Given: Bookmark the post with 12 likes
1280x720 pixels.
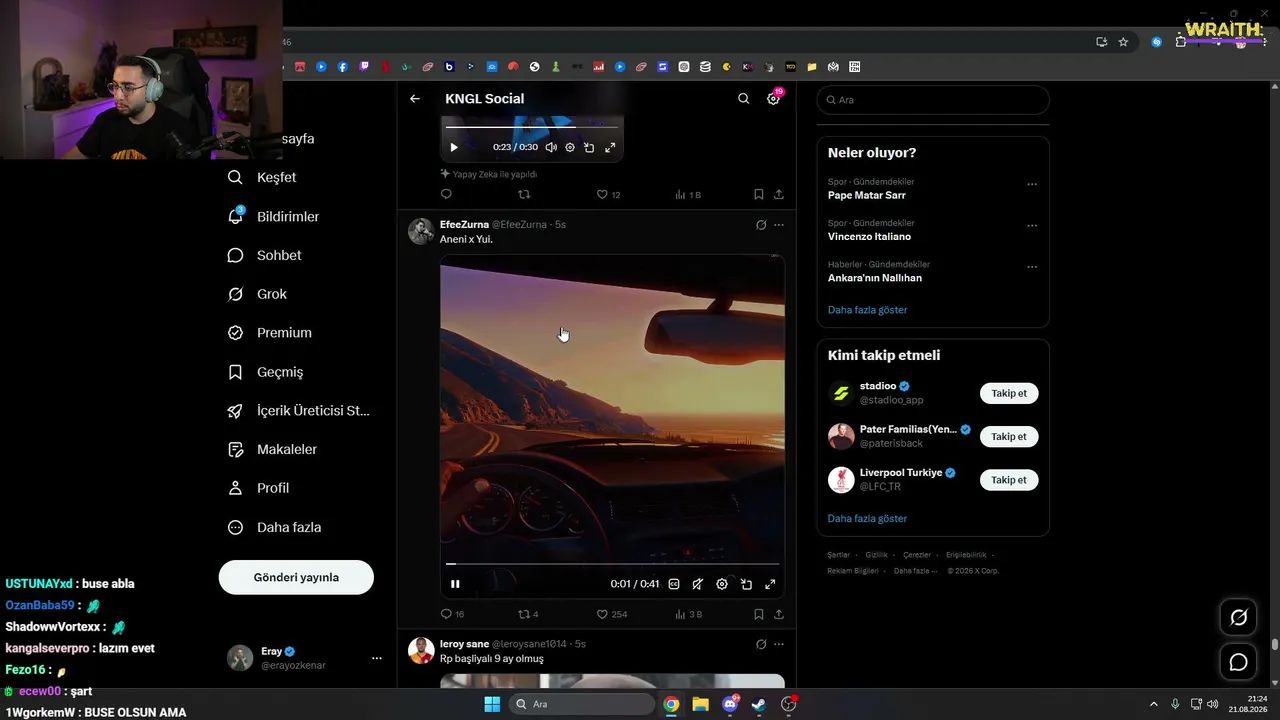Looking at the screenshot, I should [x=759, y=194].
